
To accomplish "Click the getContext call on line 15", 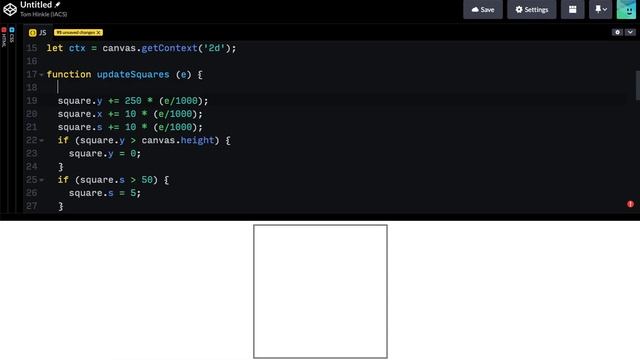I will 169,48.
